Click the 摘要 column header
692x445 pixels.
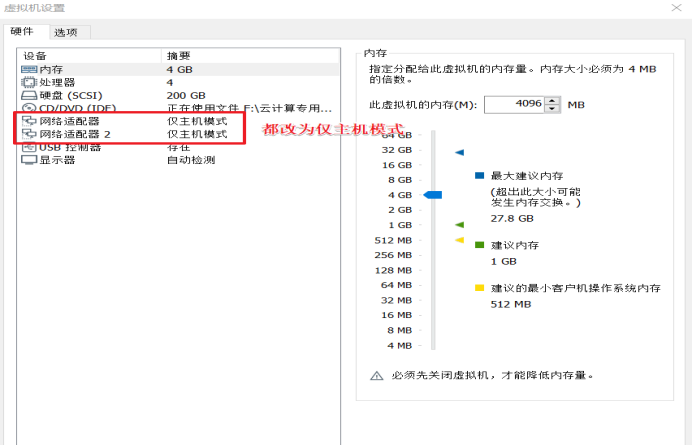(x=251, y=56)
